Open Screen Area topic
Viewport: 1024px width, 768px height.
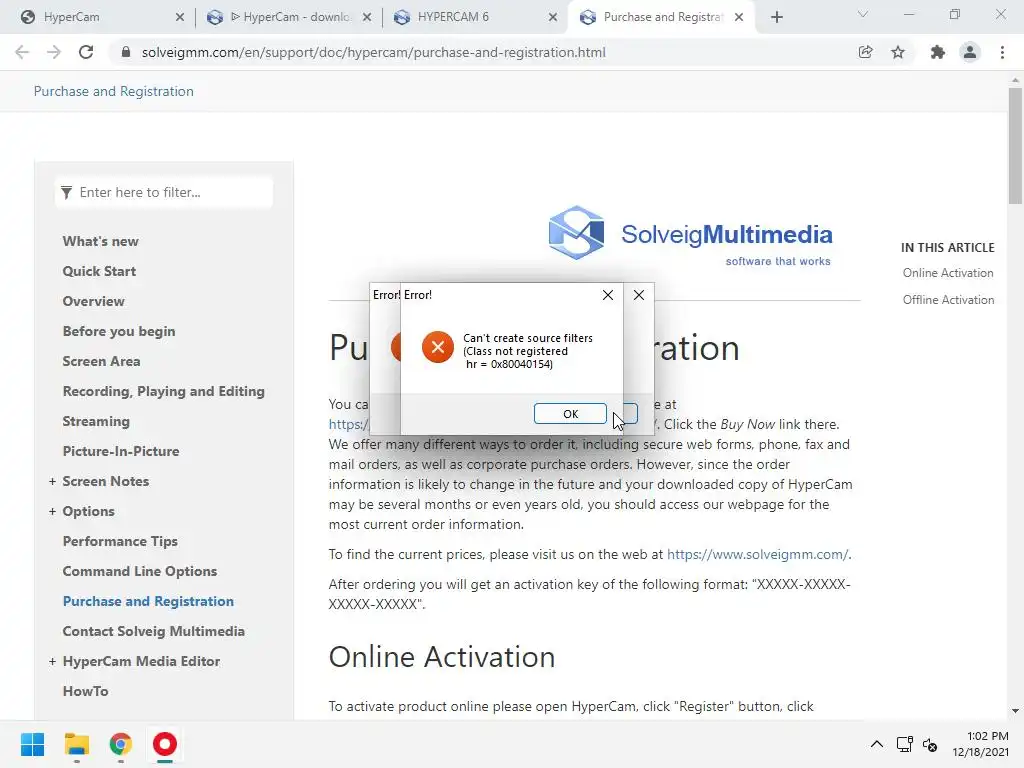tap(101, 361)
